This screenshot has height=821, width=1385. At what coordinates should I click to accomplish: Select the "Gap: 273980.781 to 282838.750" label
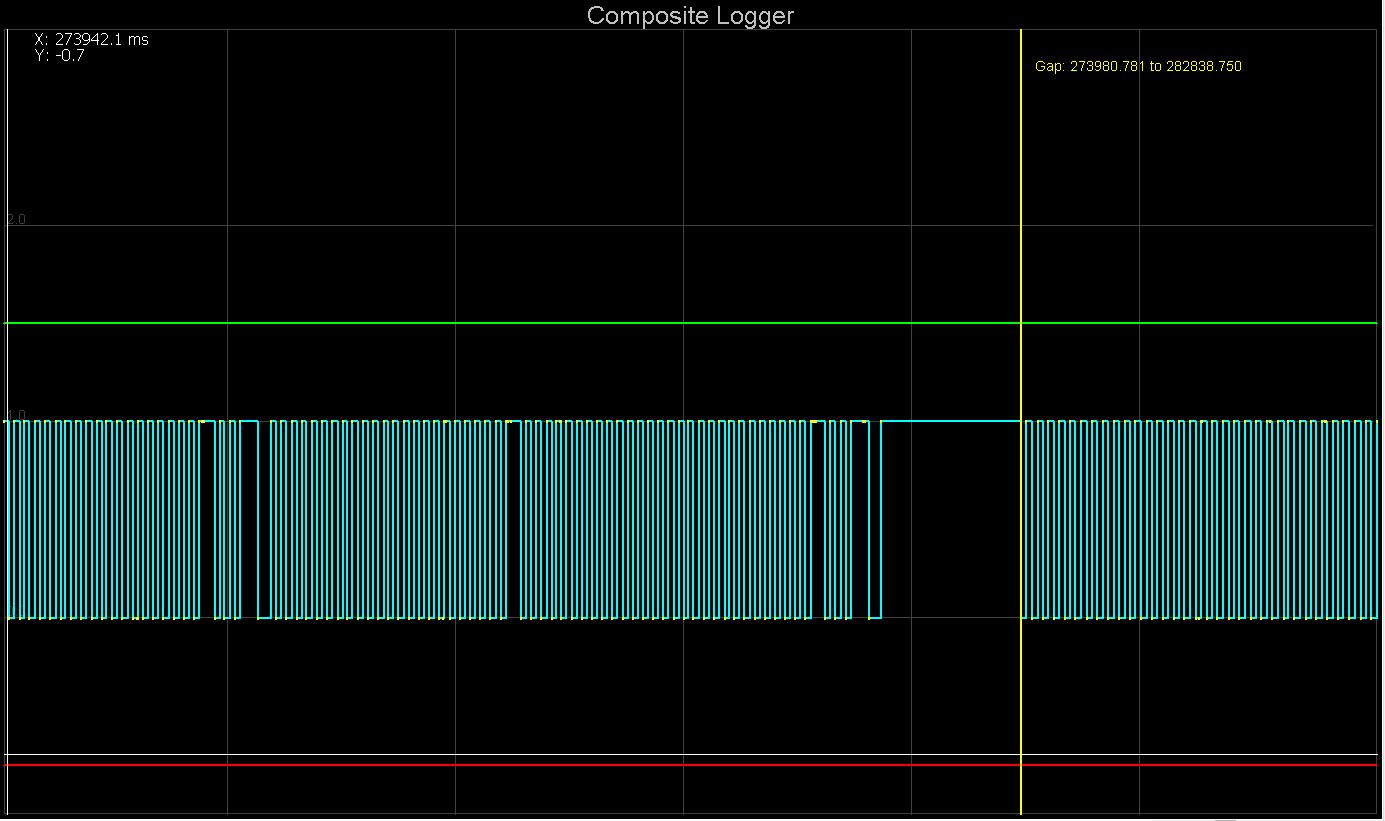pyautogui.click(x=1138, y=67)
